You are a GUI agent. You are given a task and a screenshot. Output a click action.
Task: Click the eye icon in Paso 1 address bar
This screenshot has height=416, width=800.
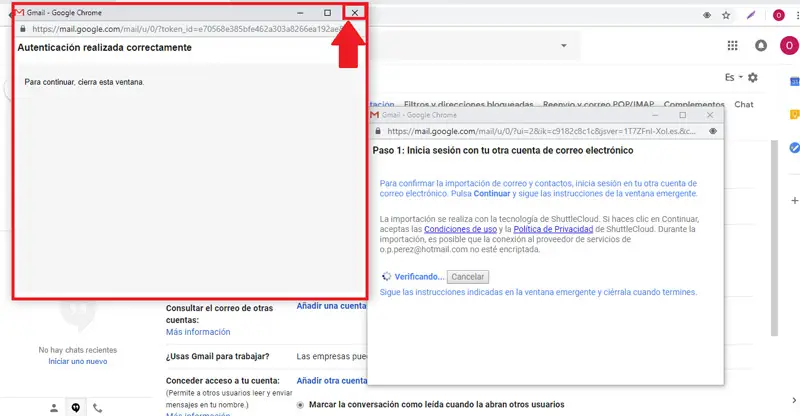(713, 131)
